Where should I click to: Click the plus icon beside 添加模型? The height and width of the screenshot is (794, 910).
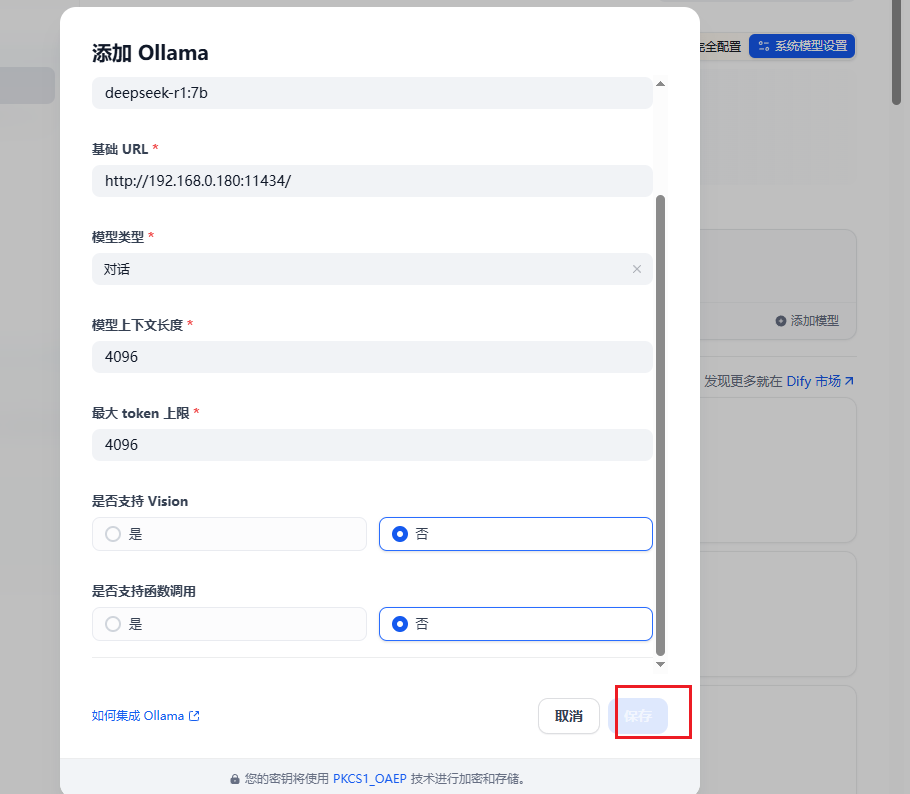781,321
